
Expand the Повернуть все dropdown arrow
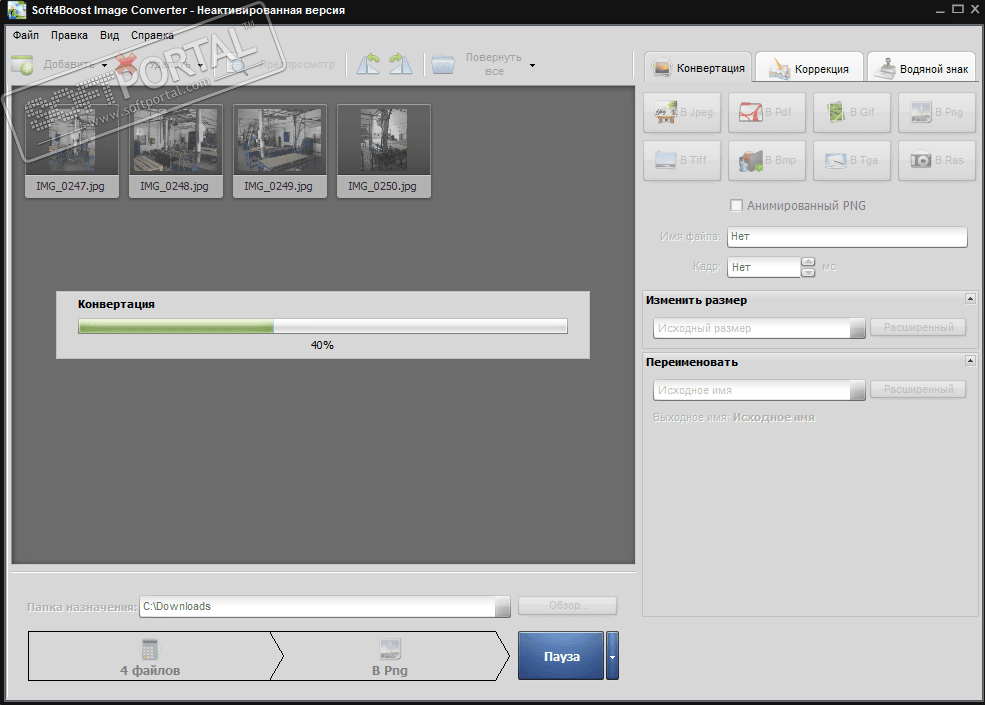532,65
